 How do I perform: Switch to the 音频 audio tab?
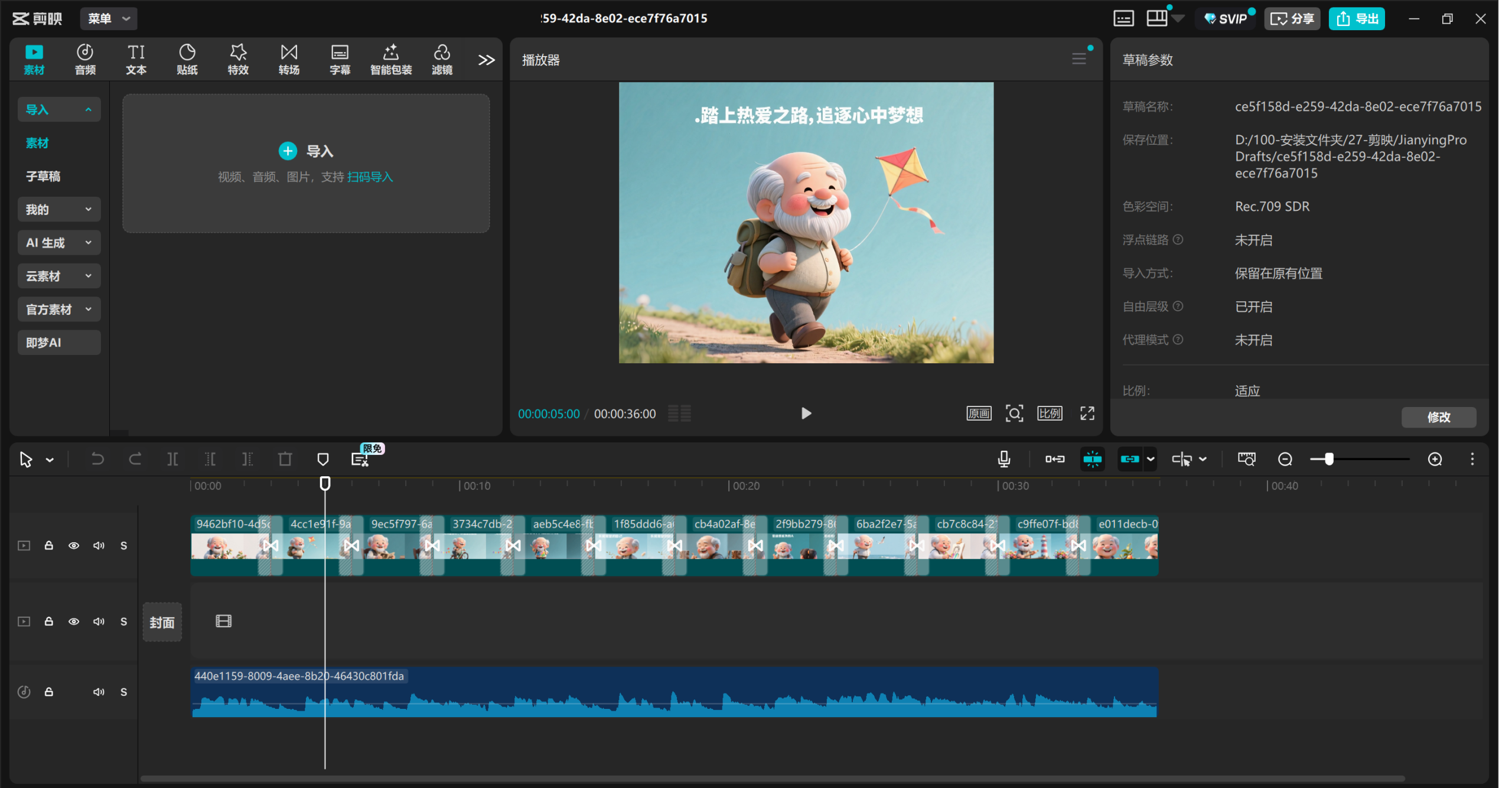coord(85,59)
